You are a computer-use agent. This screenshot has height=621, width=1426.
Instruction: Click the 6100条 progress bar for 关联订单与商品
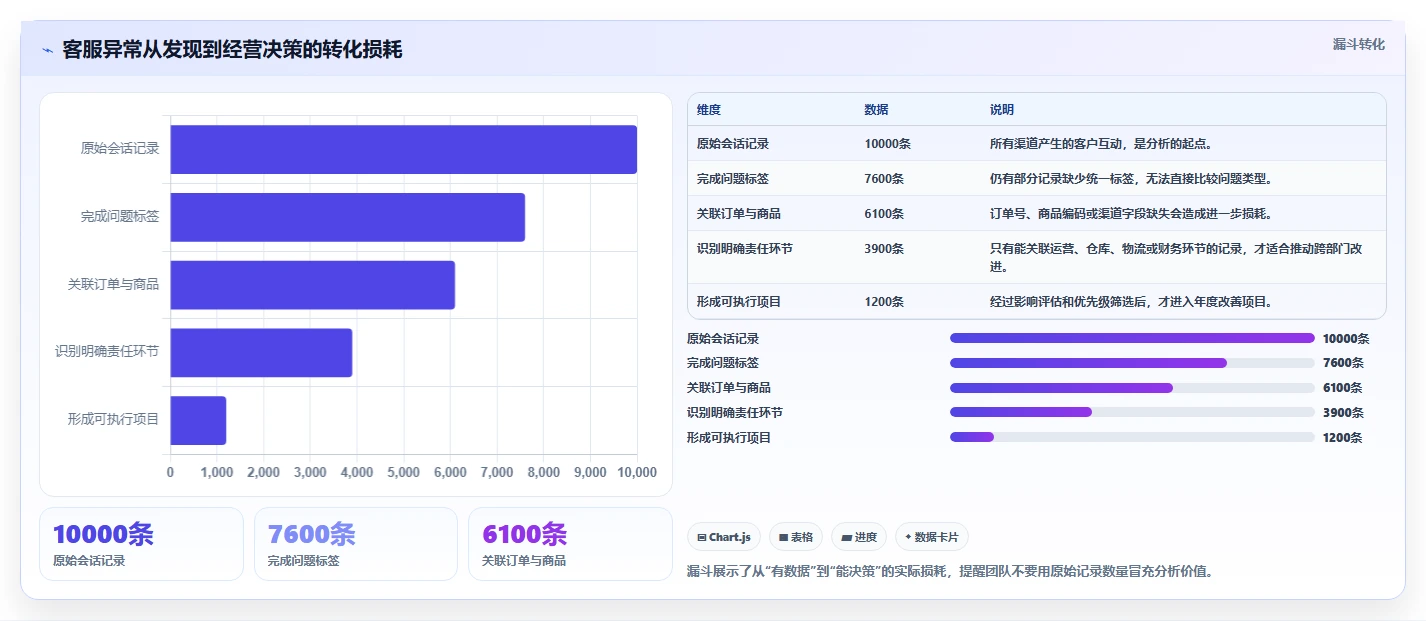pos(1132,388)
